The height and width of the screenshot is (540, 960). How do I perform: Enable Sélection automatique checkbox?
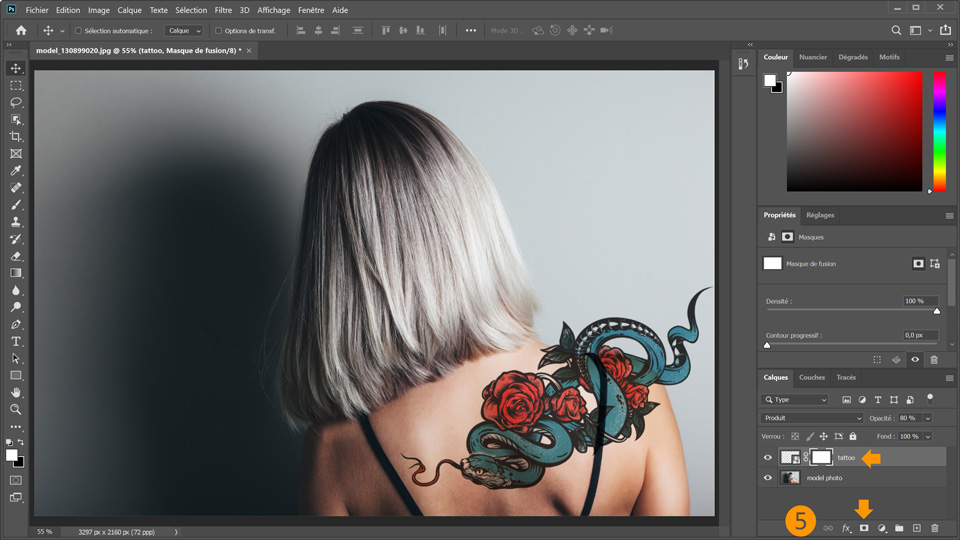78,31
